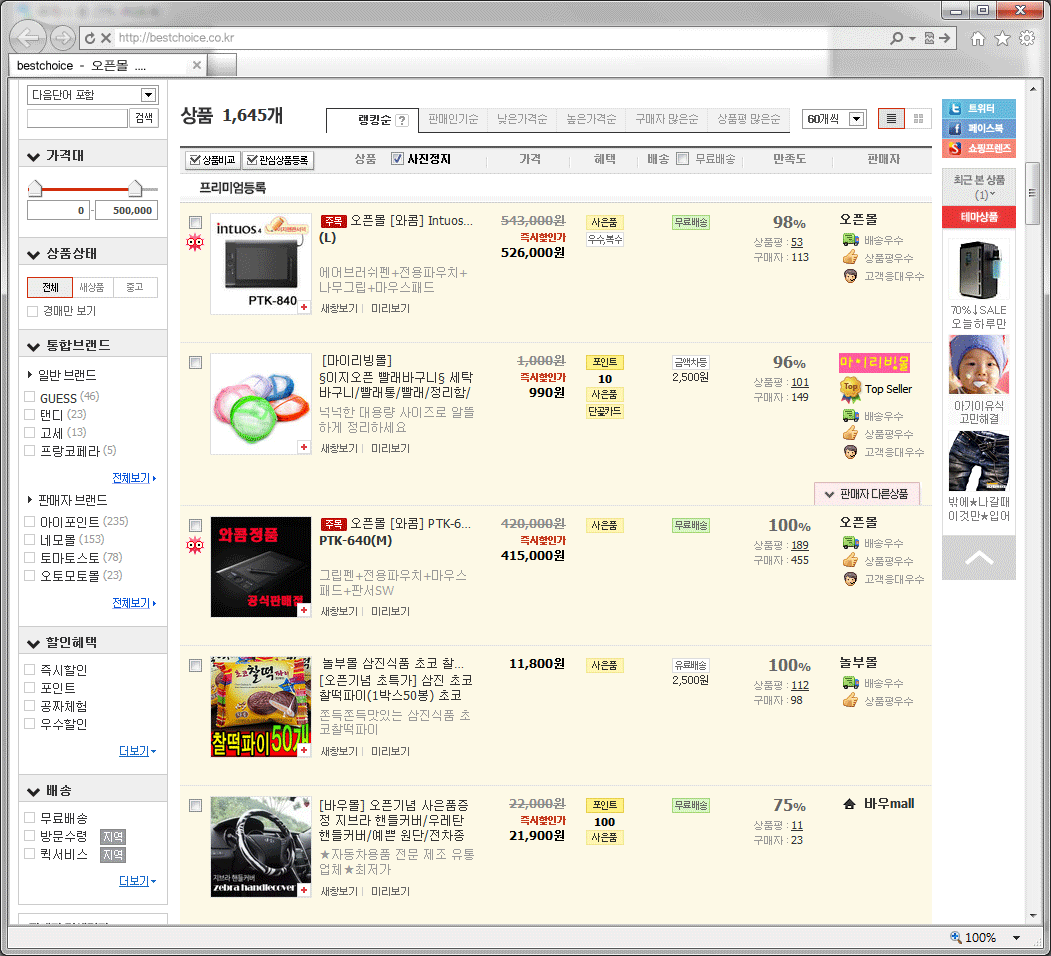Sort by 높은가격순 tab
This screenshot has width=1051, height=956.
point(591,119)
